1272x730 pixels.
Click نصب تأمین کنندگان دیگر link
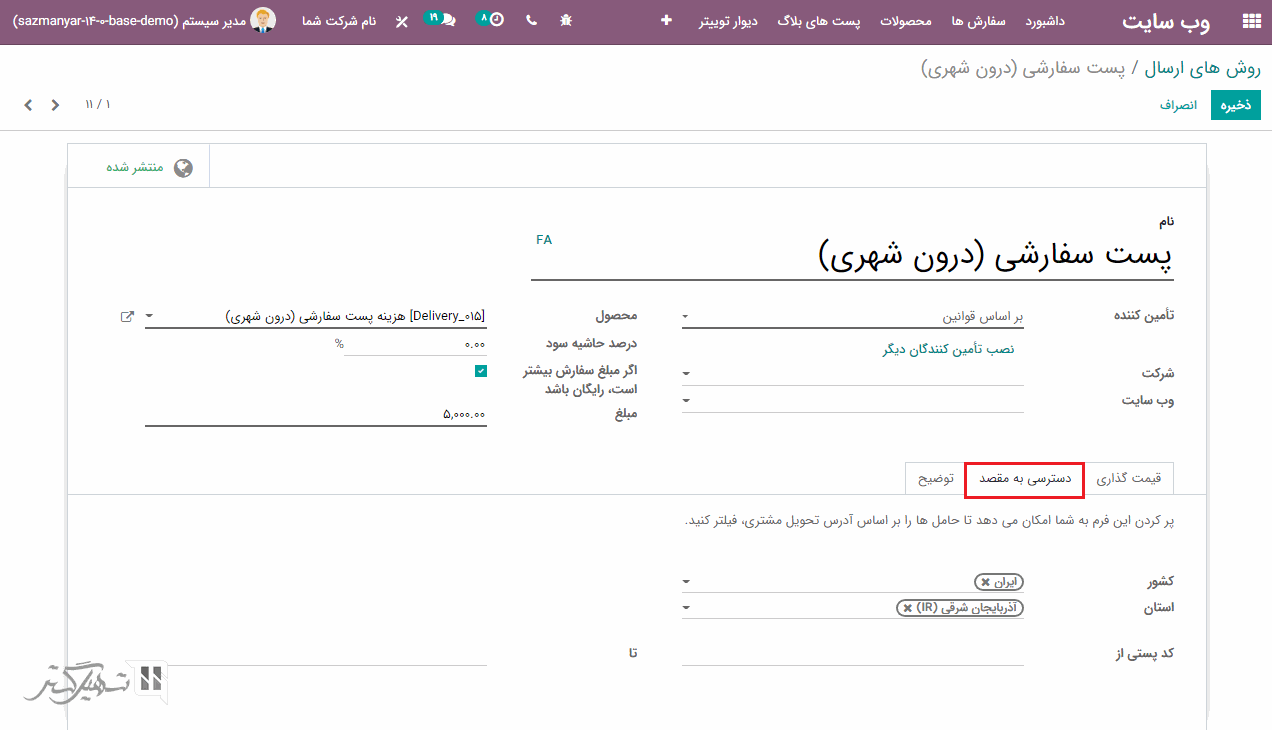948,349
